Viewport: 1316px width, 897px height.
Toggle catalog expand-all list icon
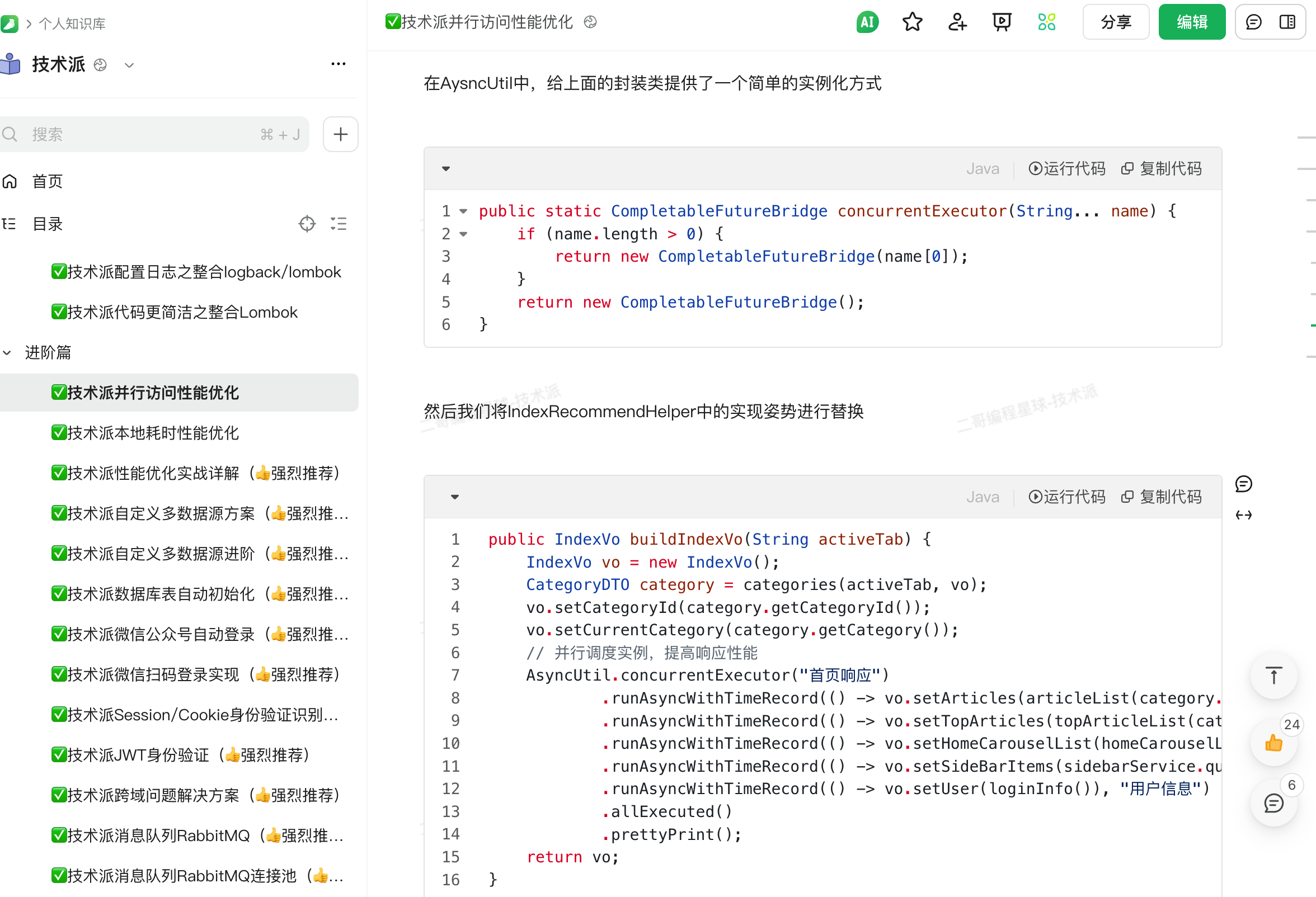click(339, 224)
